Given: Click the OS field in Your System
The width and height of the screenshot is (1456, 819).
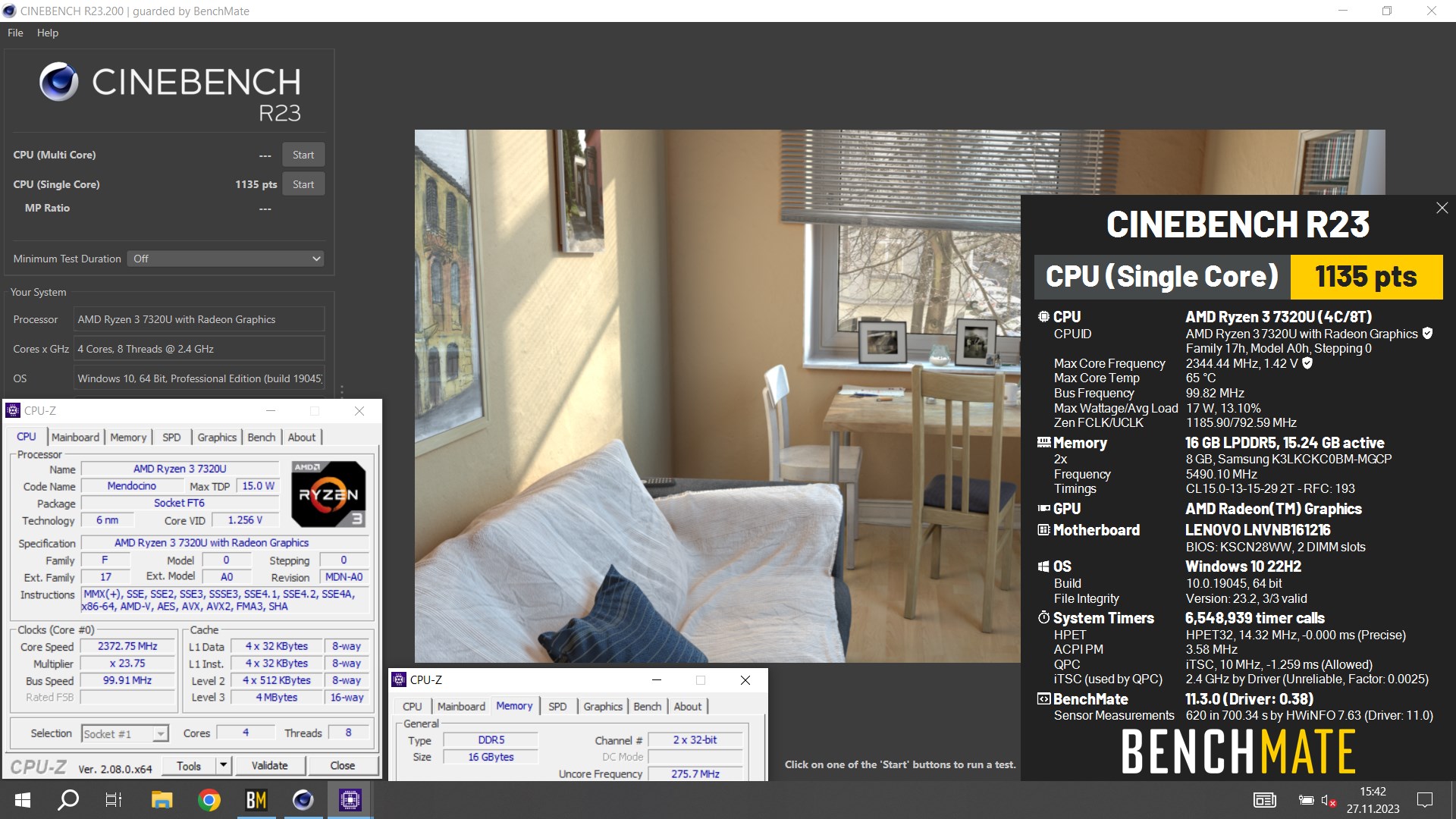Looking at the screenshot, I should 199,378.
